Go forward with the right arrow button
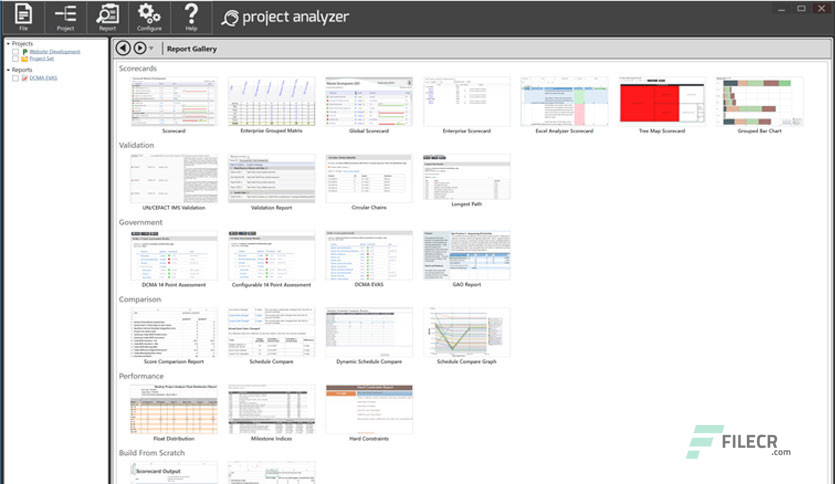Image resolution: width=836 pixels, height=484 pixels. pos(140,48)
